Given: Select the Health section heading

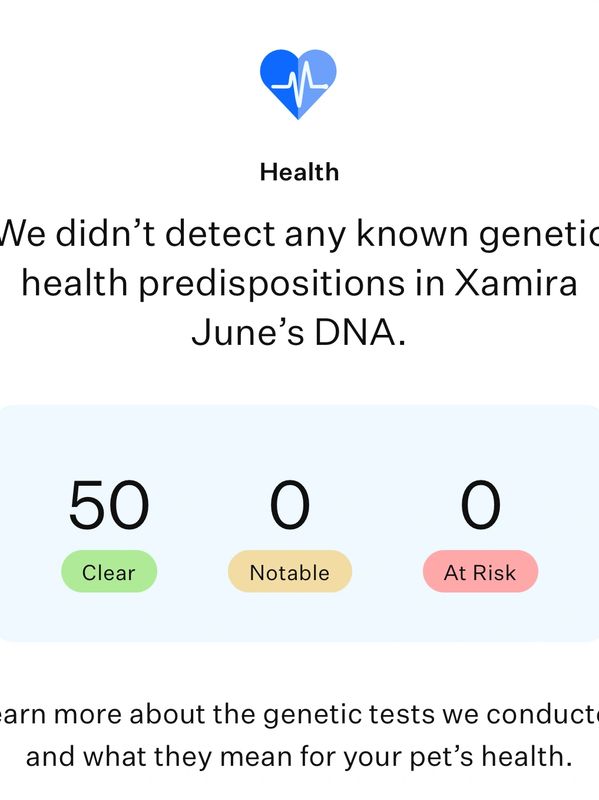Looking at the screenshot, I should click(x=300, y=172).
